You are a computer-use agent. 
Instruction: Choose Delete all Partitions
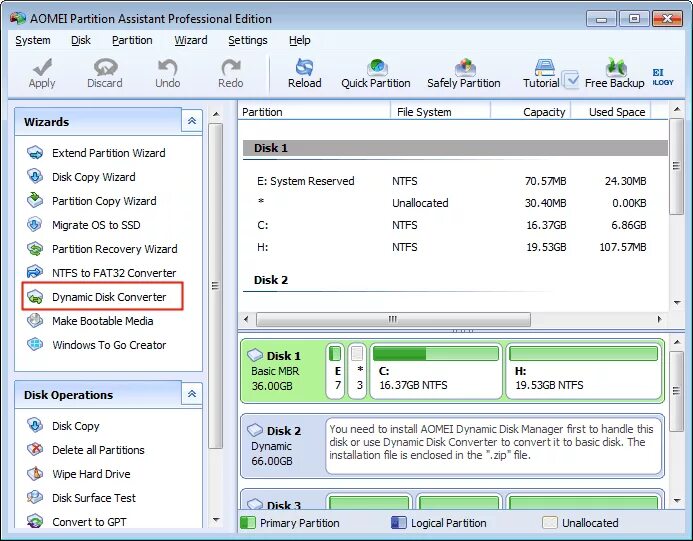click(98, 450)
